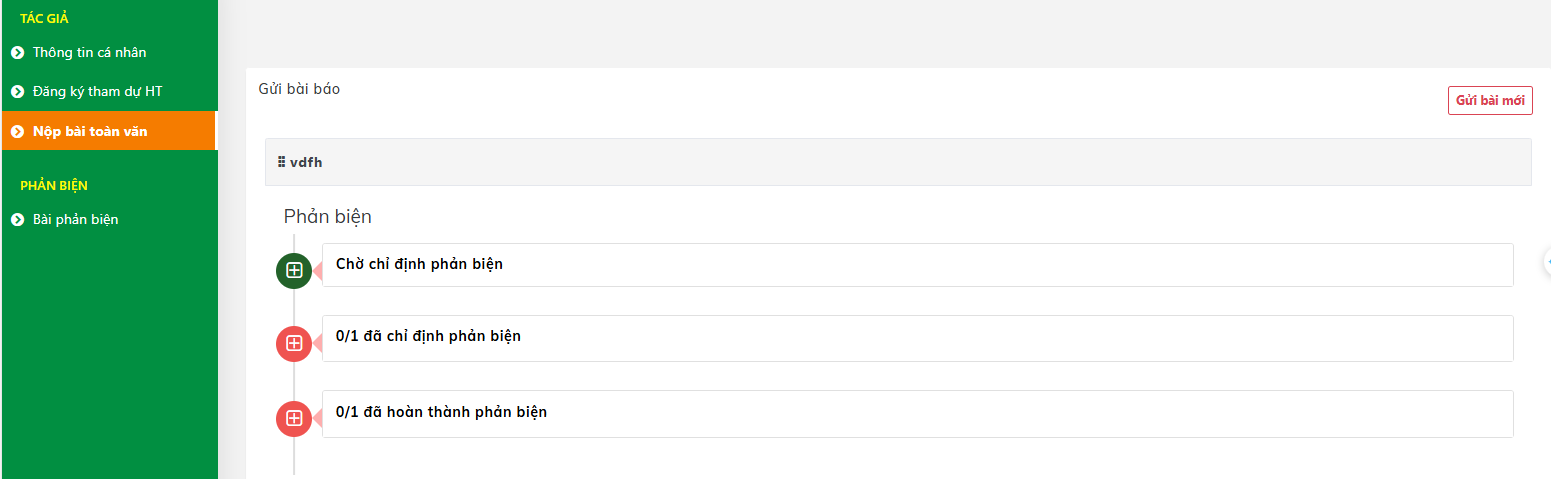This screenshot has height=479, width=1551.
Task: Click the red plus icon for đã chỉ định phản biện
Action: [x=294, y=343]
